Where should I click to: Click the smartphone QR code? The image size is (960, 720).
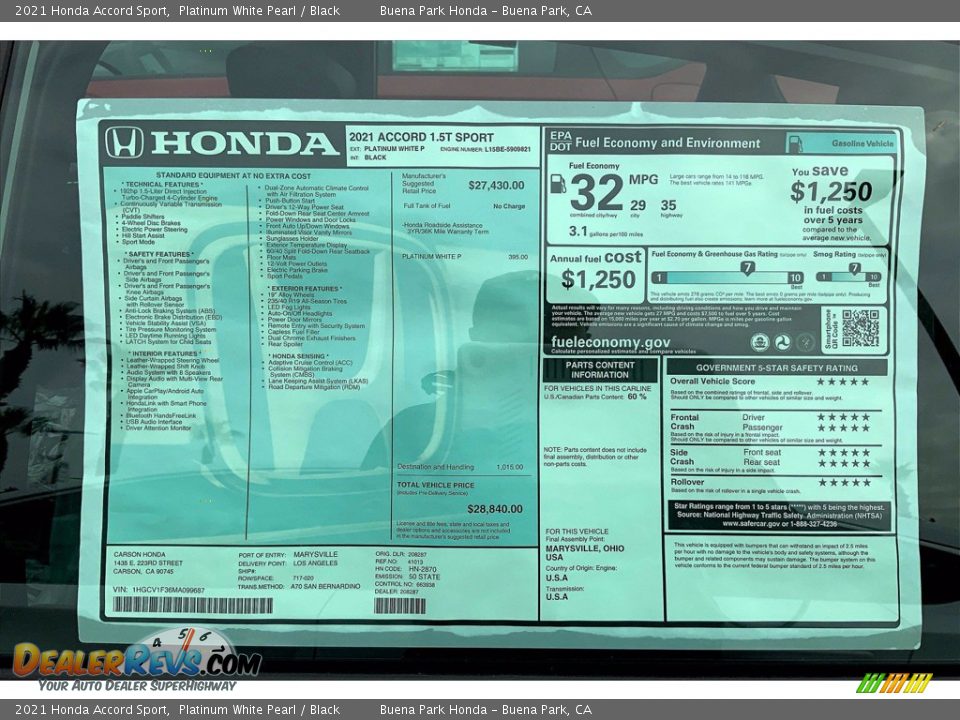point(860,329)
